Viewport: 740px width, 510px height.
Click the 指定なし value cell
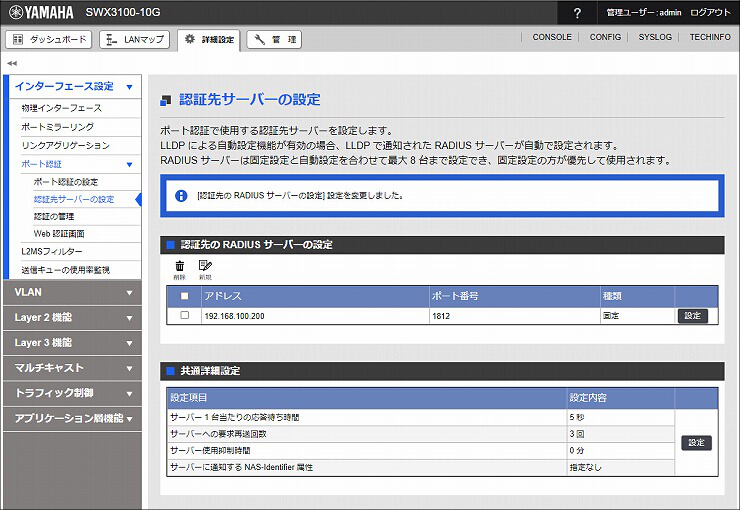[x=620, y=468]
